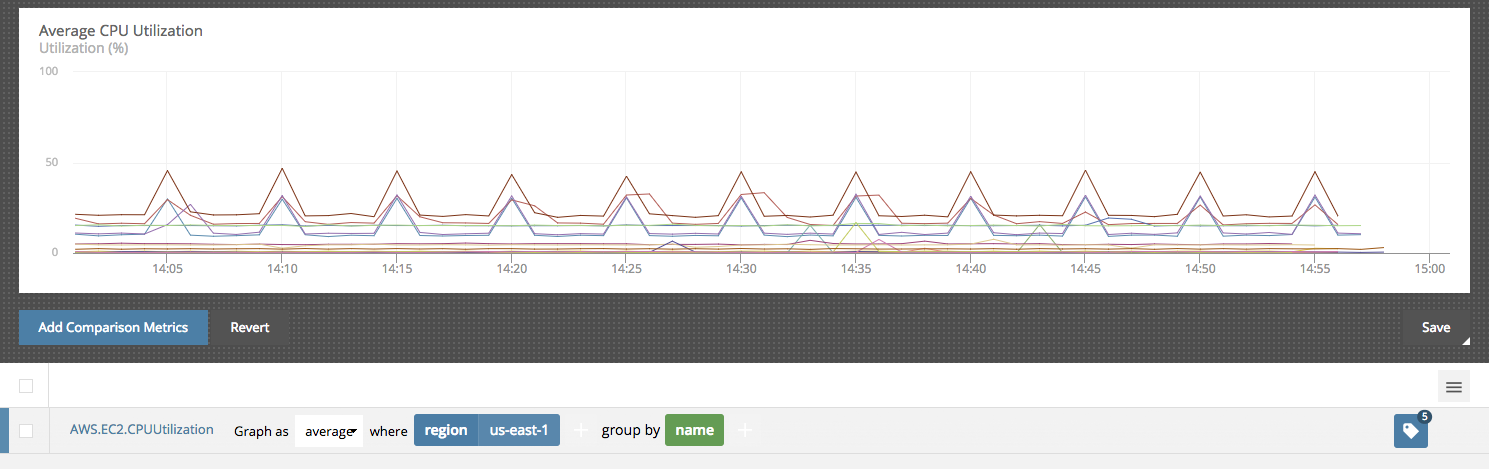Add a filter with plus after us-east-1
Screen dimensions: 1489x469
tap(580, 430)
